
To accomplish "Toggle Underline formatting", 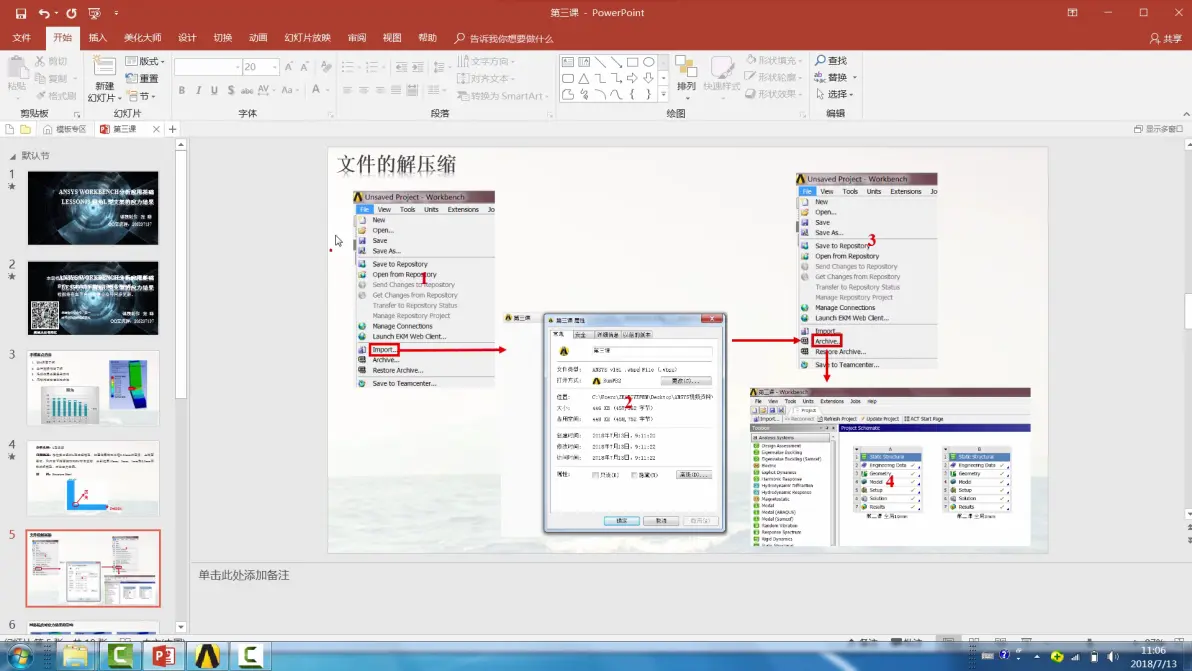I will click(x=214, y=90).
